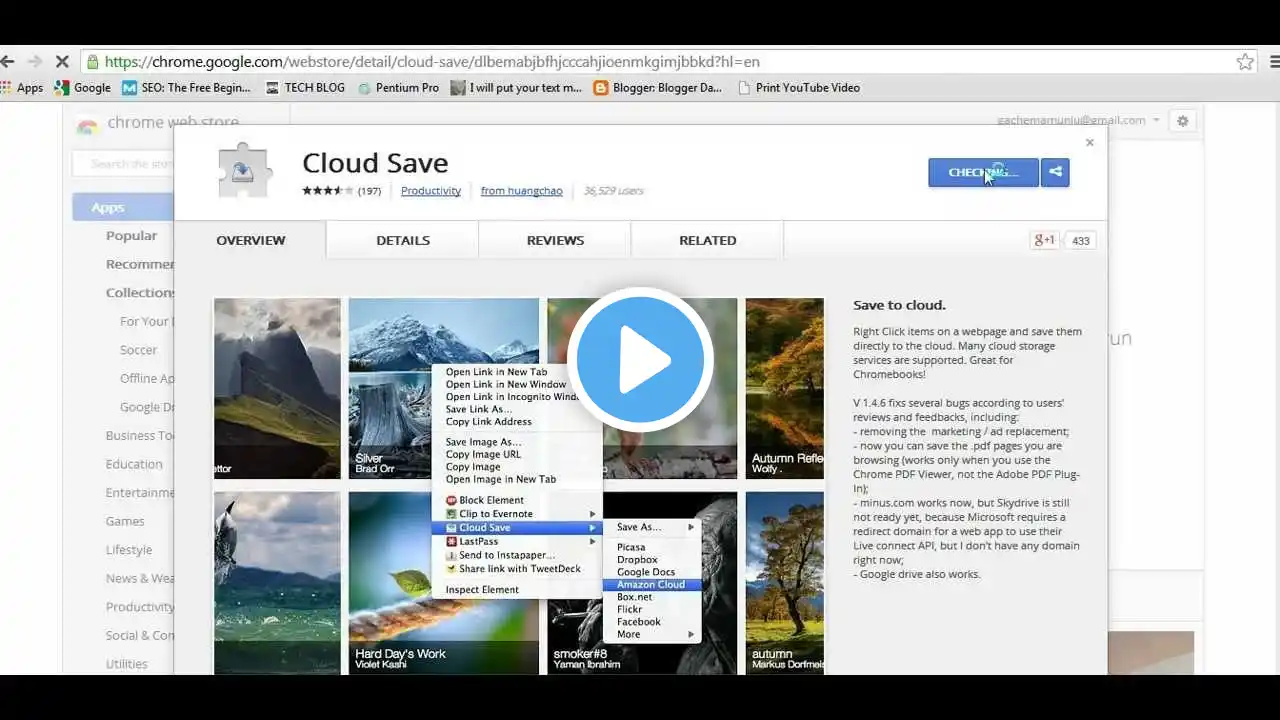Open the Apps bookmarks bar shortcut

coord(22,88)
